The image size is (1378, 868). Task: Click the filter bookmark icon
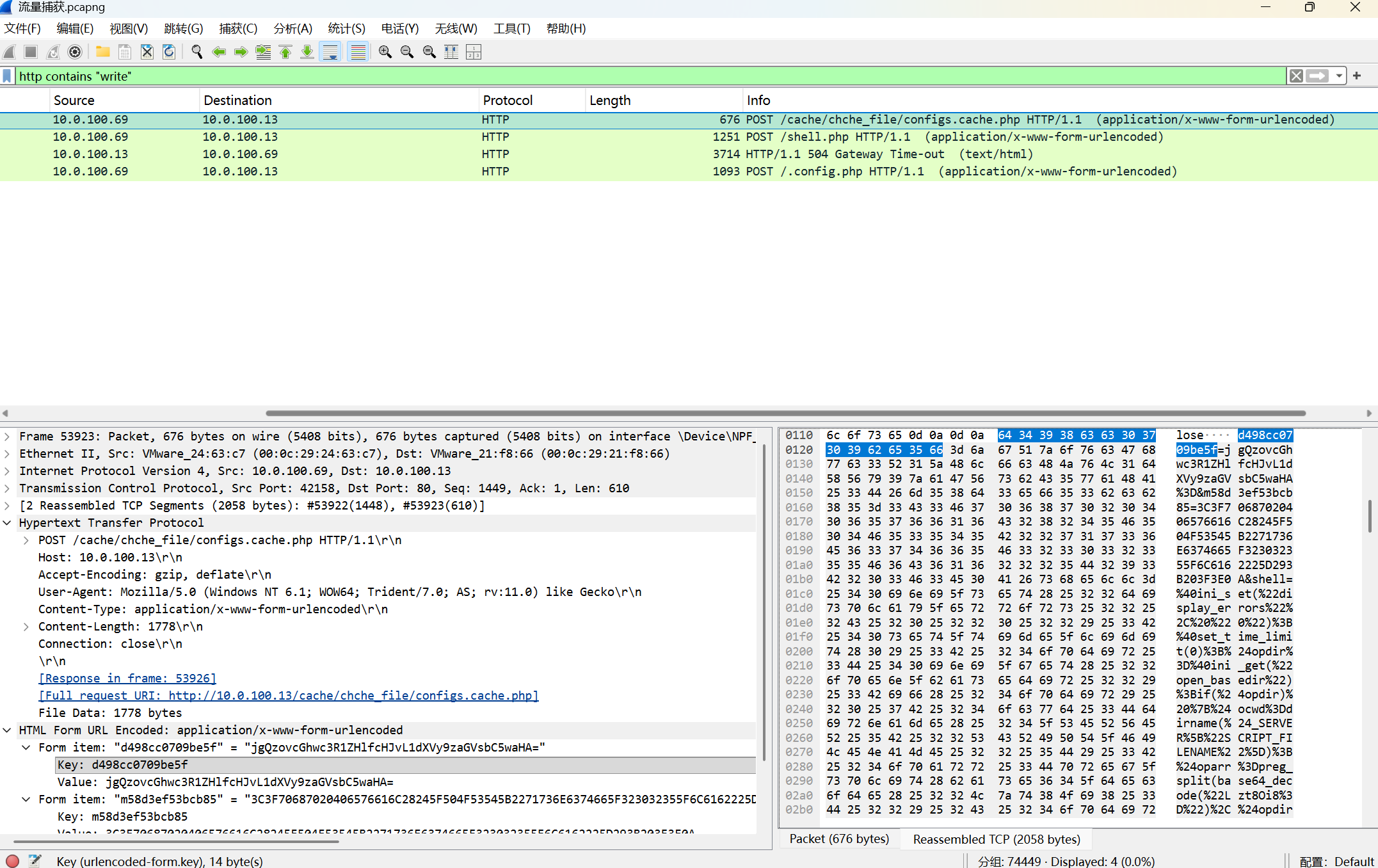click(7, 76)
